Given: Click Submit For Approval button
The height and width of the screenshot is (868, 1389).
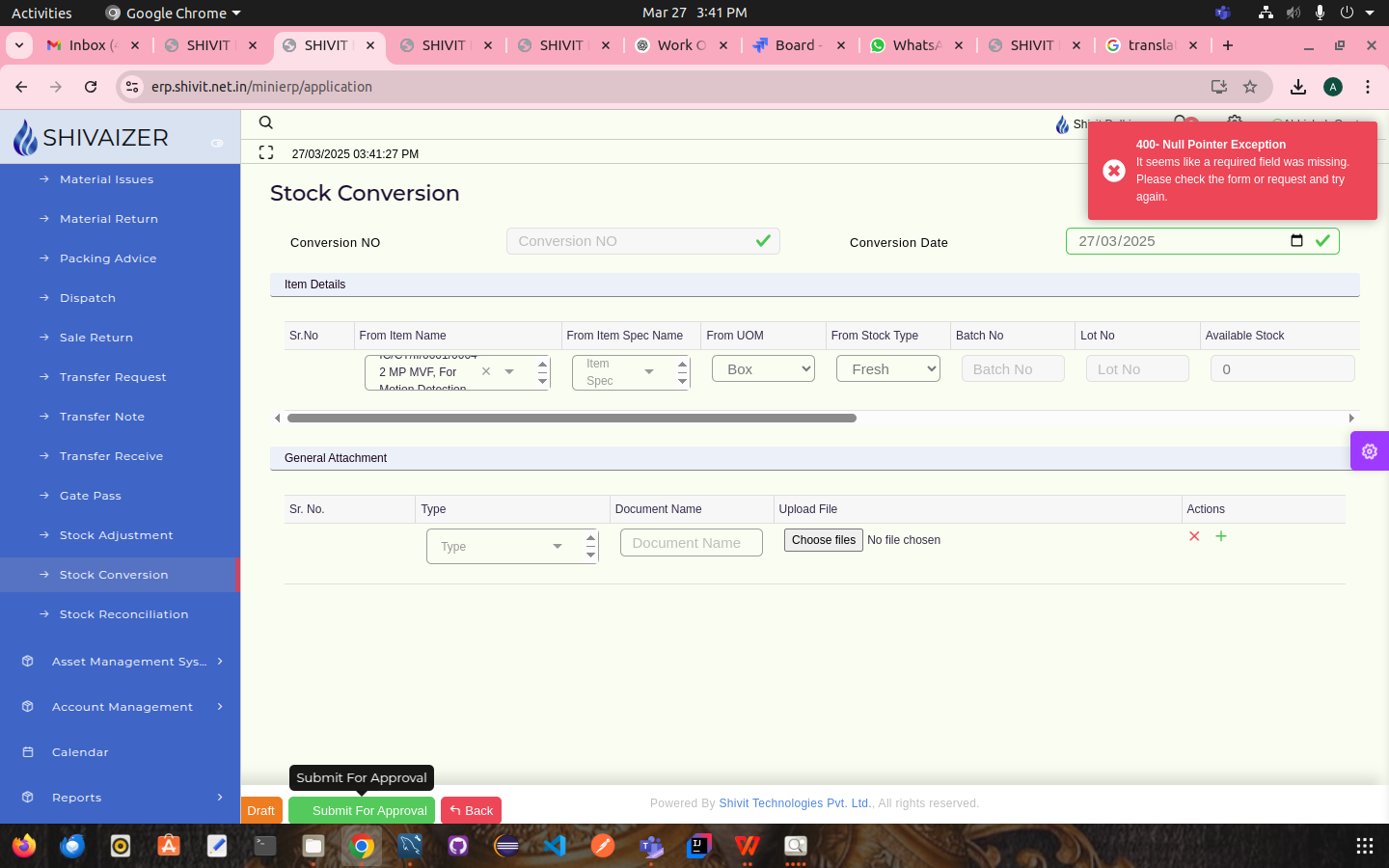Looking at the screenshot, I should point(364,810).
